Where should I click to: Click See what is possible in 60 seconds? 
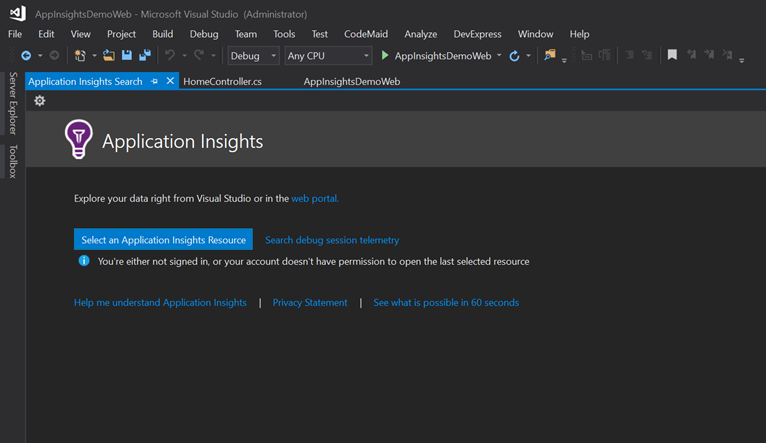(446, 302)
